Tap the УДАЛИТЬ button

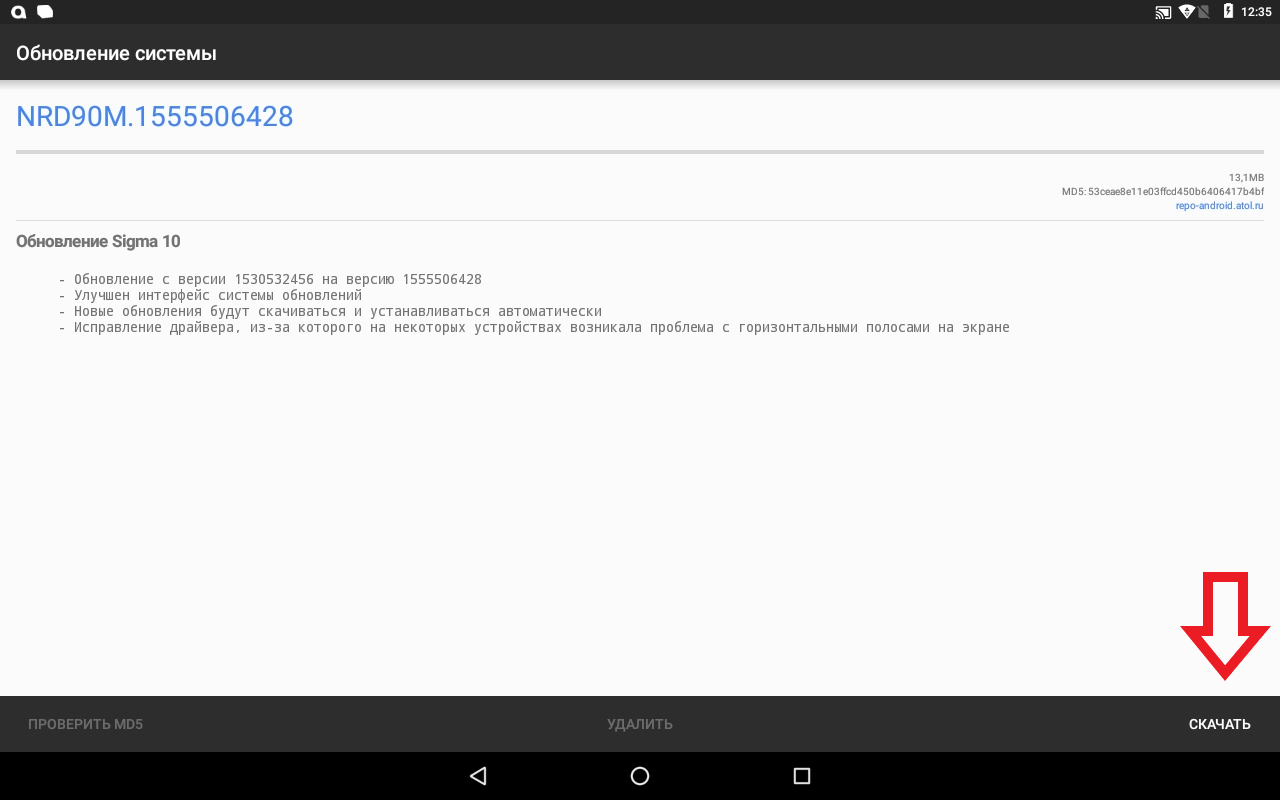(640, 724)
